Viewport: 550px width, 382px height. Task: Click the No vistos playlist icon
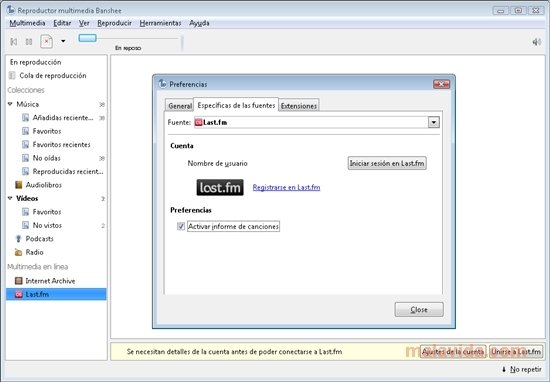(x=25, y=225)
